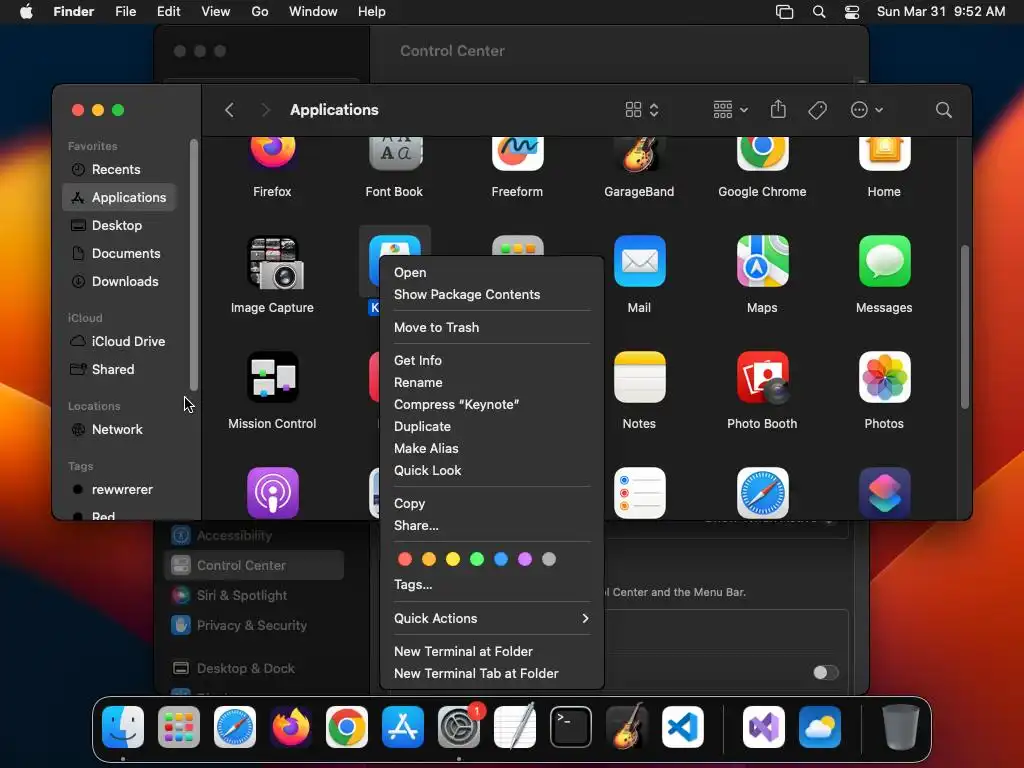Open the Firefox app icon in Applications
Viewport: 1024px width, 768px height.
point(272,153)
